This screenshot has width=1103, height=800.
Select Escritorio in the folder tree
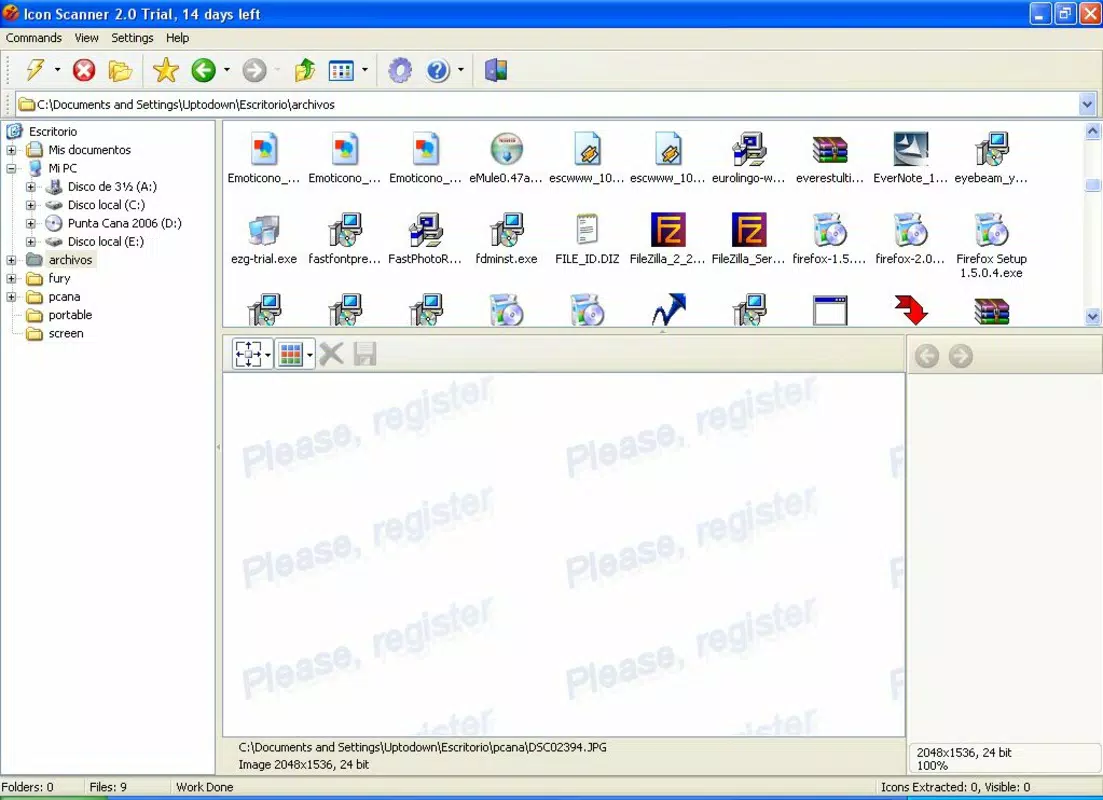coord(53,132)
